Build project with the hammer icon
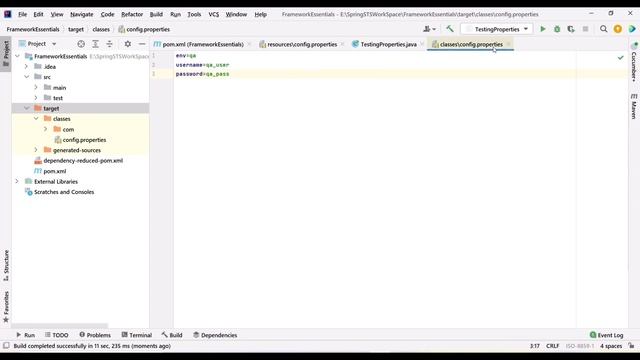640x360 pixels. [449, 29]
